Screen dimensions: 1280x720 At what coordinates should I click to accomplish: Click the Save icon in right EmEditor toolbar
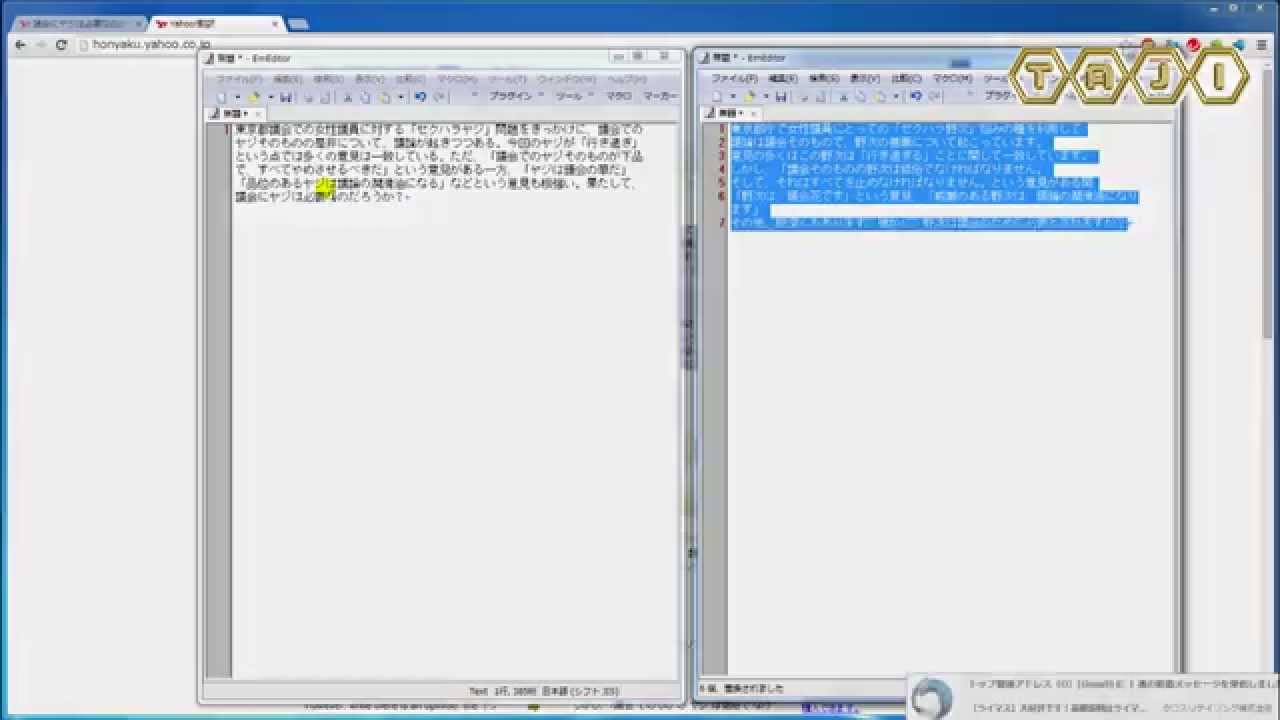click(x=781, y=96)
